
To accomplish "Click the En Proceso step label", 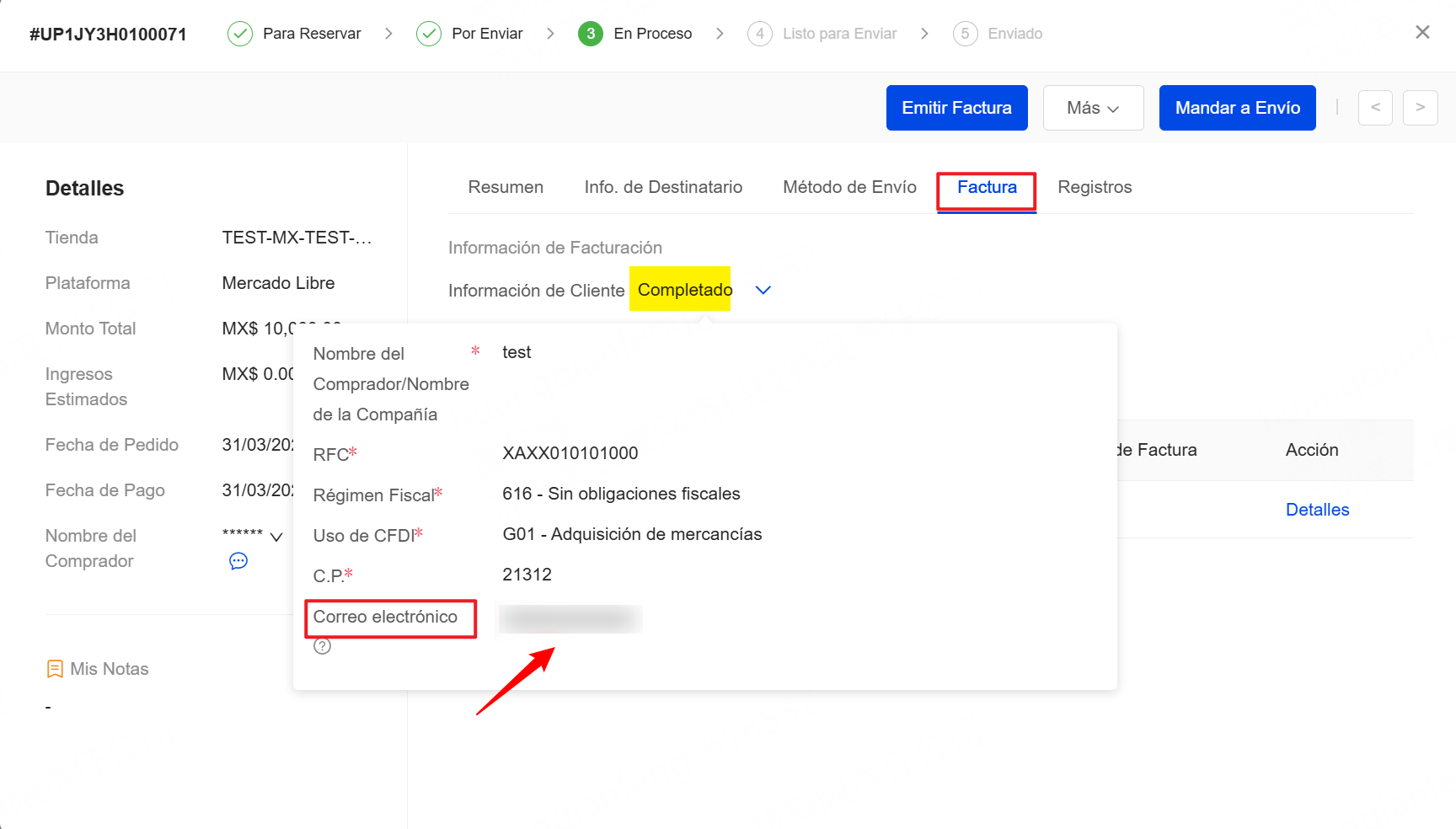I will pyautogui.click(x=653, y=34).
